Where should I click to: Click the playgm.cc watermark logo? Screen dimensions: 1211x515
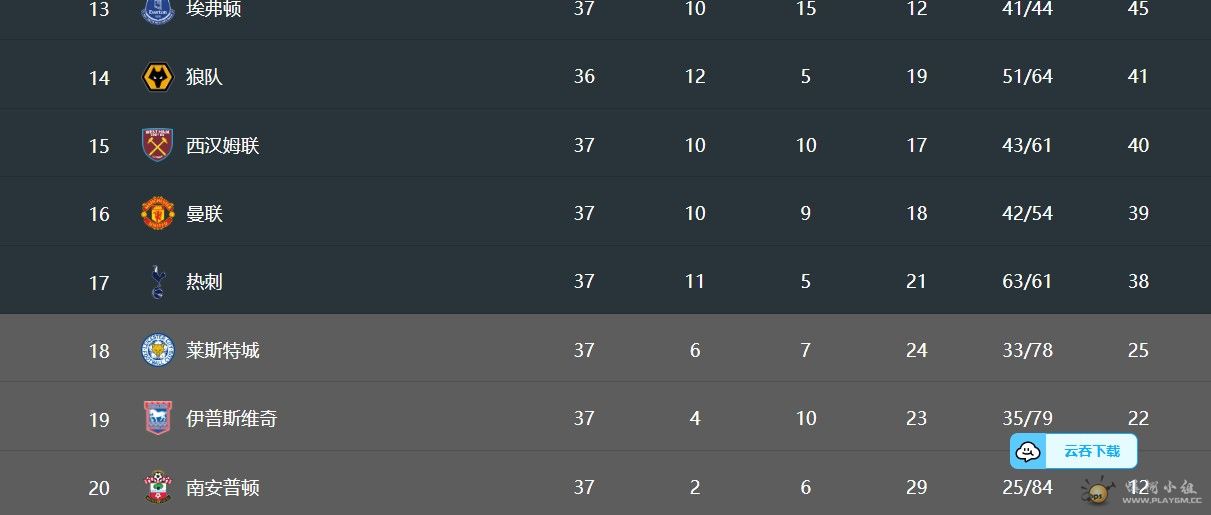coord(1142,490)
